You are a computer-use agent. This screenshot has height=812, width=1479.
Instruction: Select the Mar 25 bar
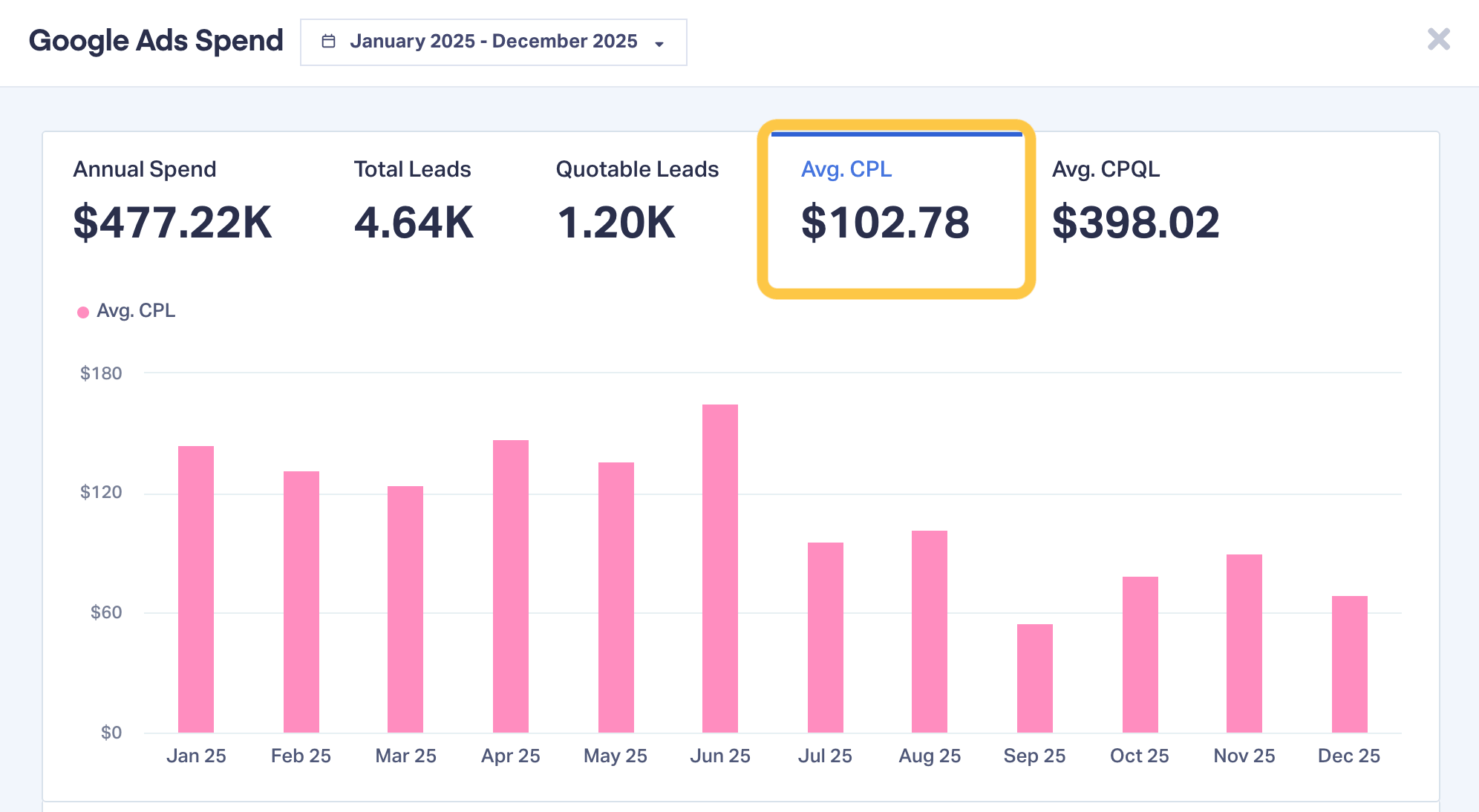405,609
